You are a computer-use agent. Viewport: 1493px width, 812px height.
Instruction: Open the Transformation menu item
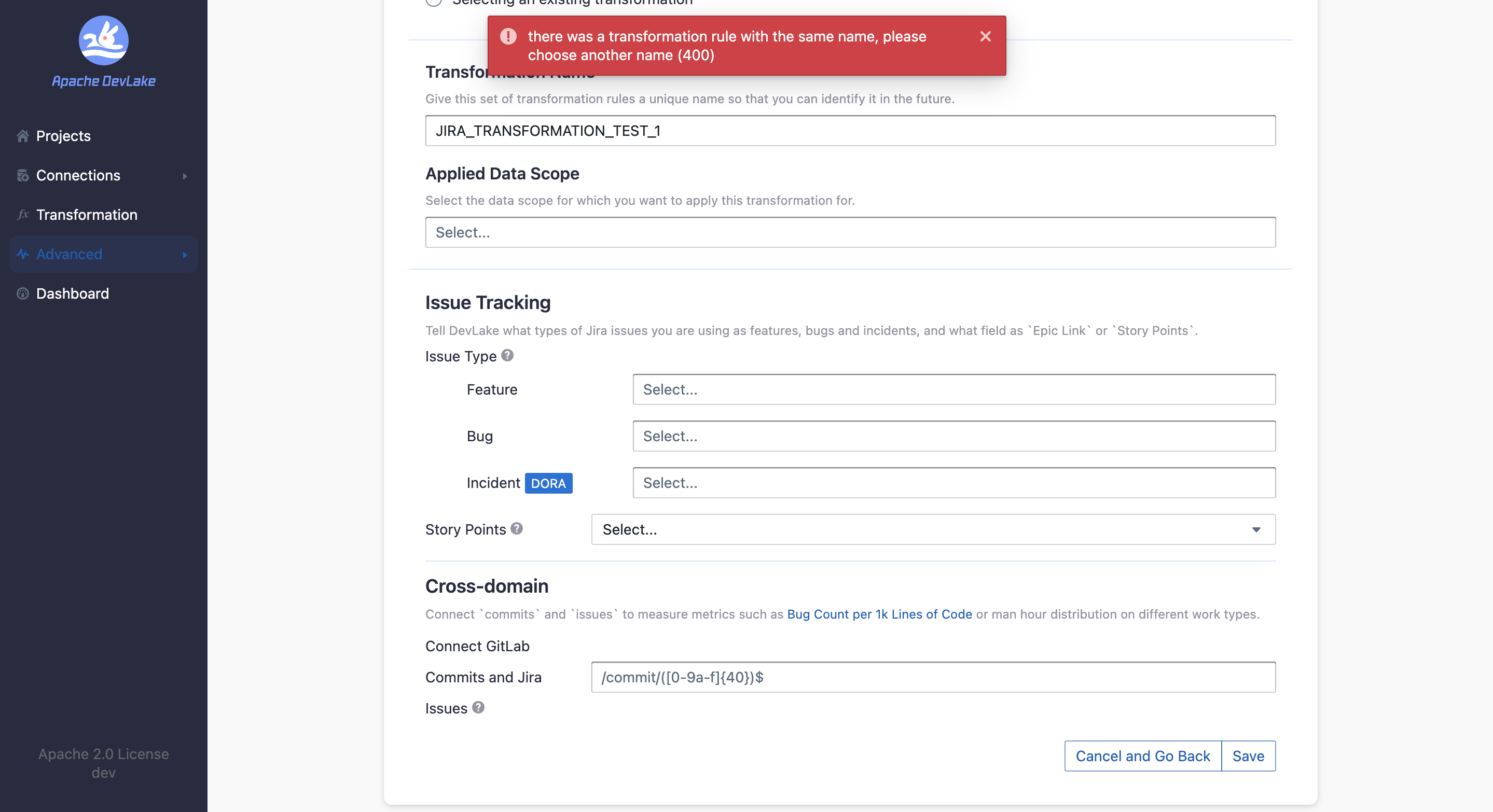click(x=86, y=215)
